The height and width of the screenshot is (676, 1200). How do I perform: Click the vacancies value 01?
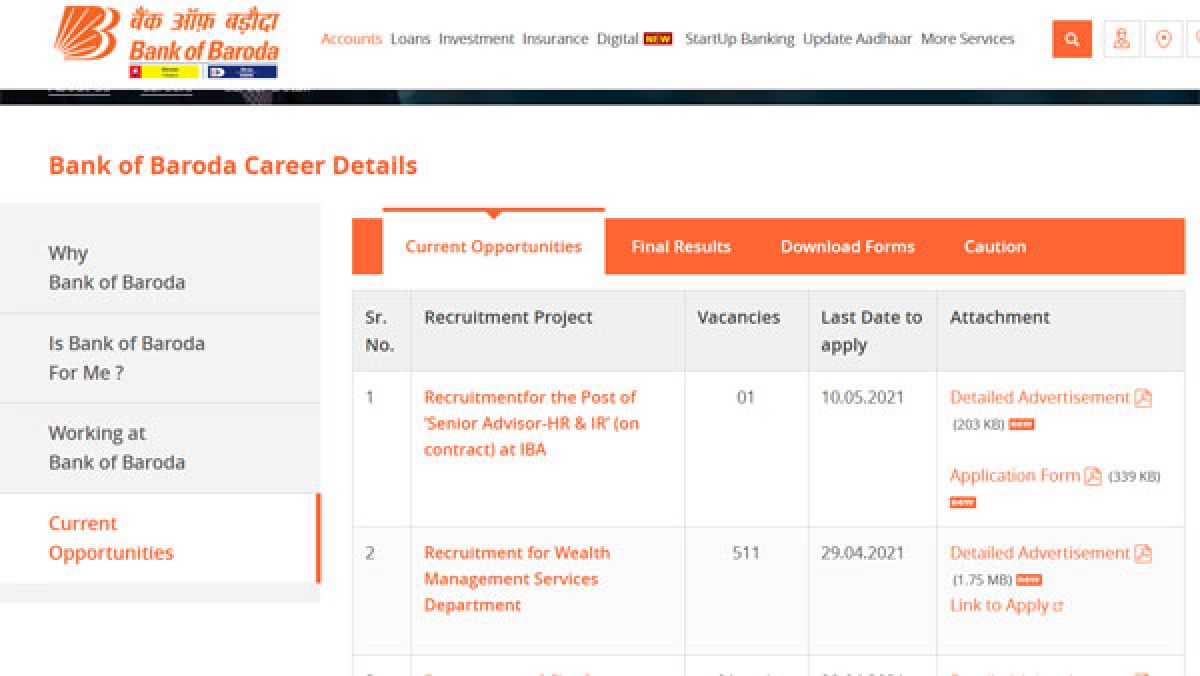pyautogui.click(x=746, y=397)
